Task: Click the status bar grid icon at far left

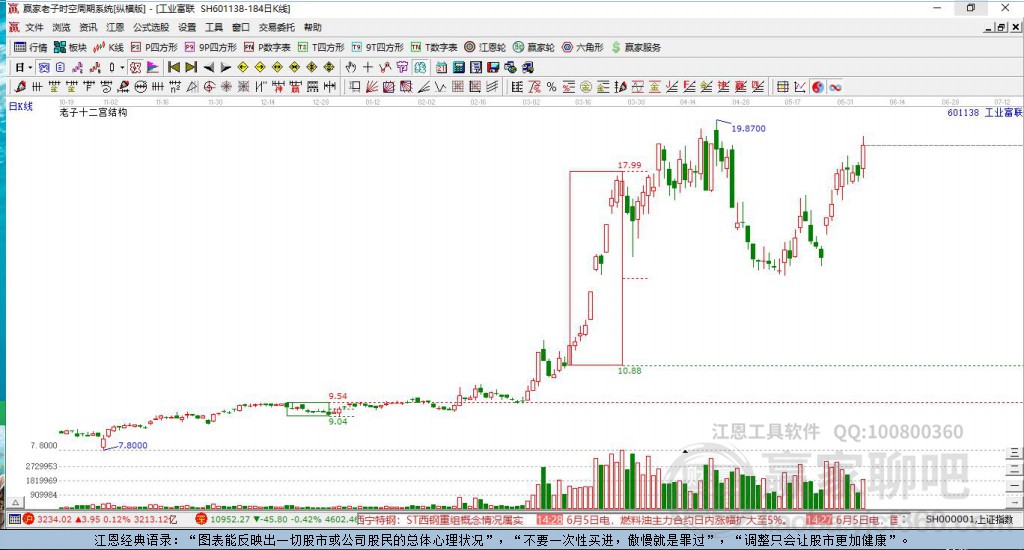Action: pyautogui.click(x=14, y=519)
